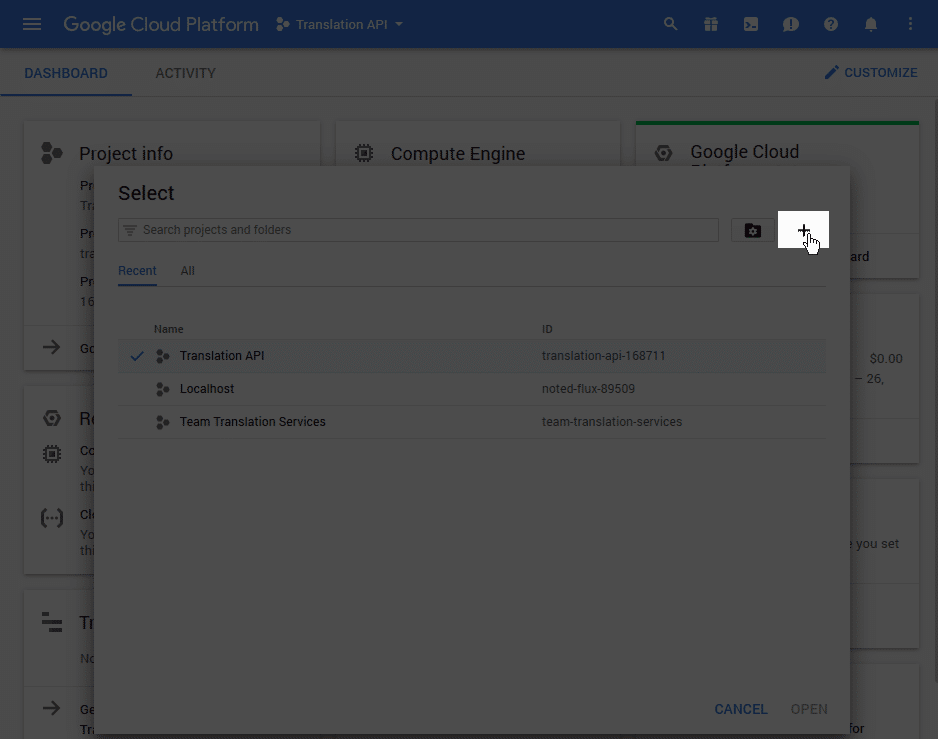The height and width of the screenshot is (739, 938).
Task: Open the help question mark icon
Action: click(831, 24)
